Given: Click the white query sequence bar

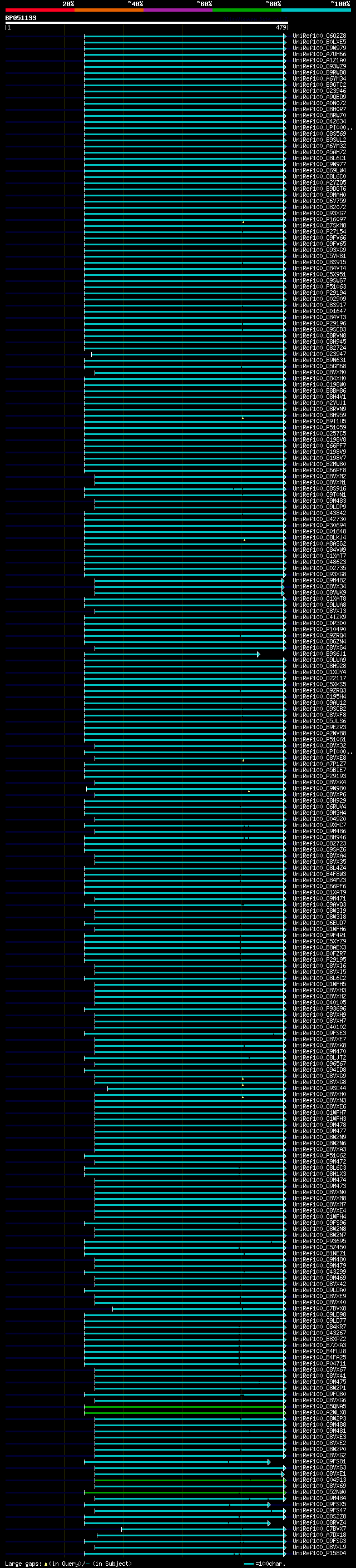Looking at the screenshot, I should [x=147, y=22].
